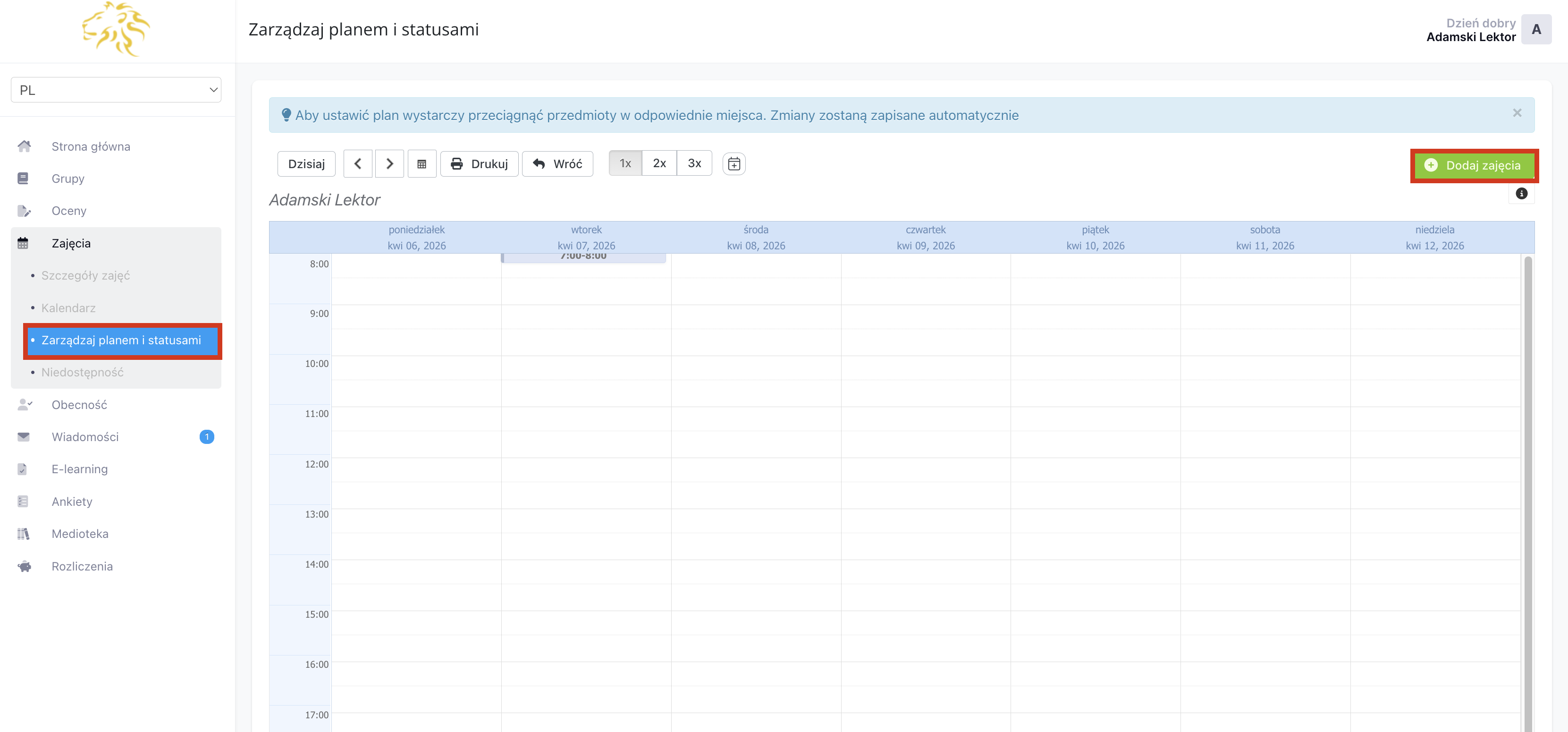Click the calendar vertical scrollbar
This screenshot has width=1568, height=732.
tap(1527, 487)
